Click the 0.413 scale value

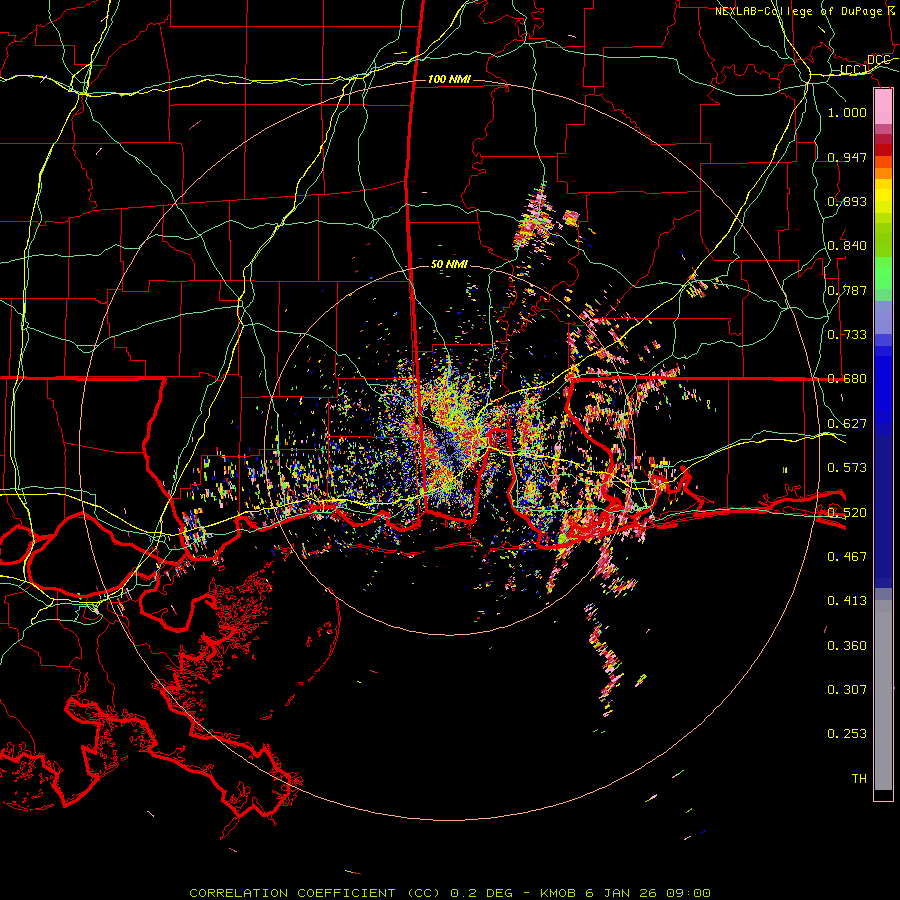(847, 601)
